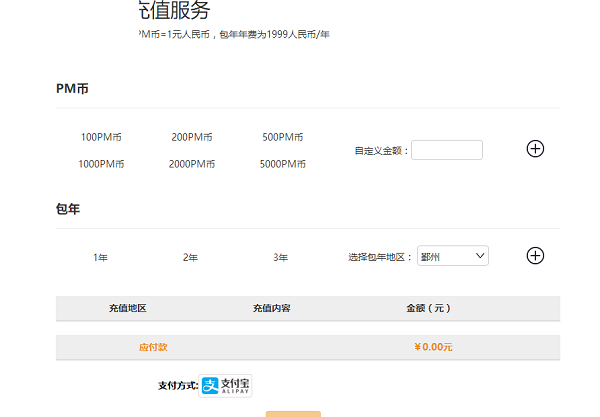This screenshot has width=600, height=417.
Task: Choose the 1000PM币 amount
Action: click(x=101, y=164)
